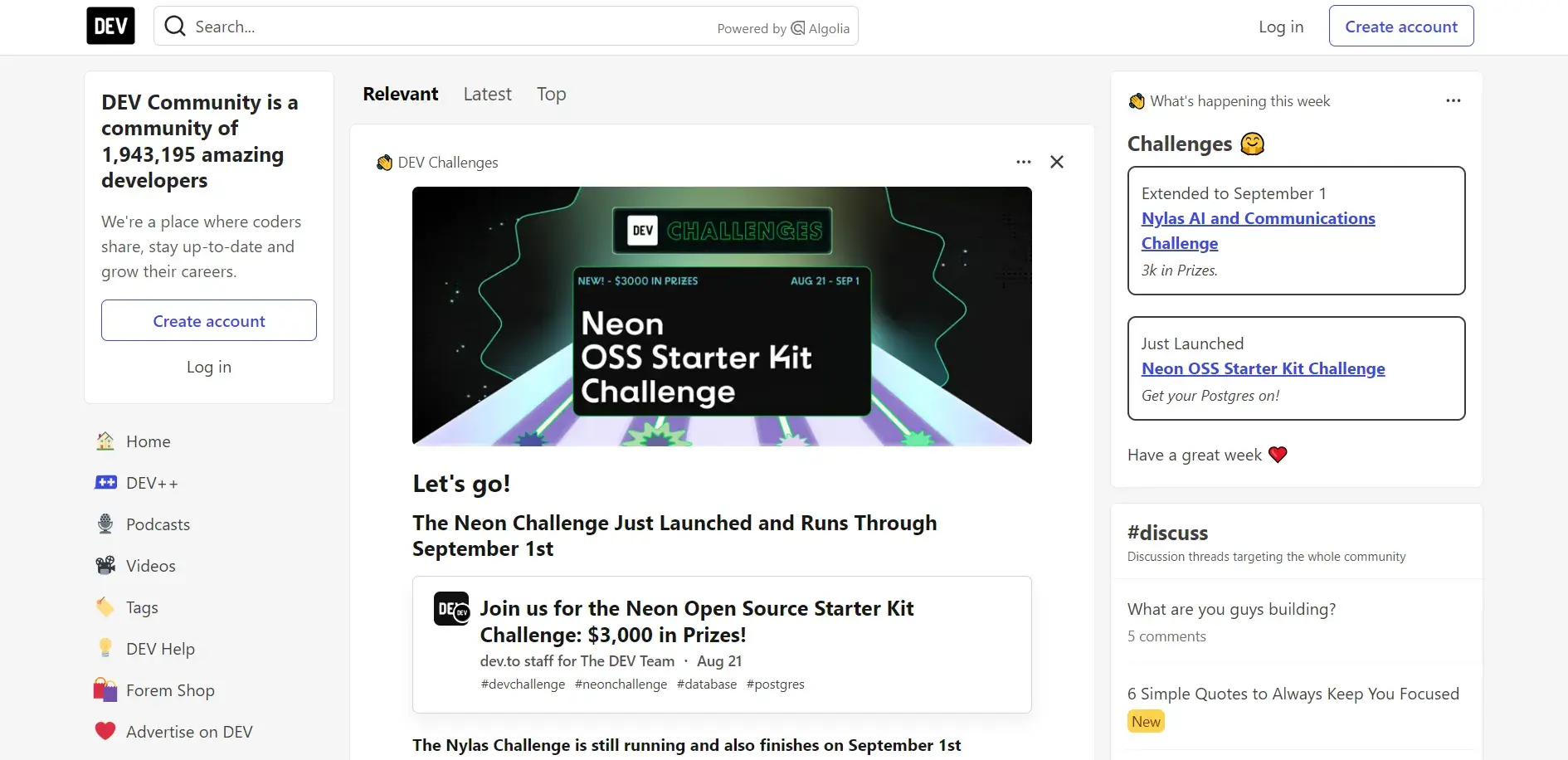Click DEV Challenges waving hand icon
The height and width of the screenshot is (760, 1568).
point(384,163)
